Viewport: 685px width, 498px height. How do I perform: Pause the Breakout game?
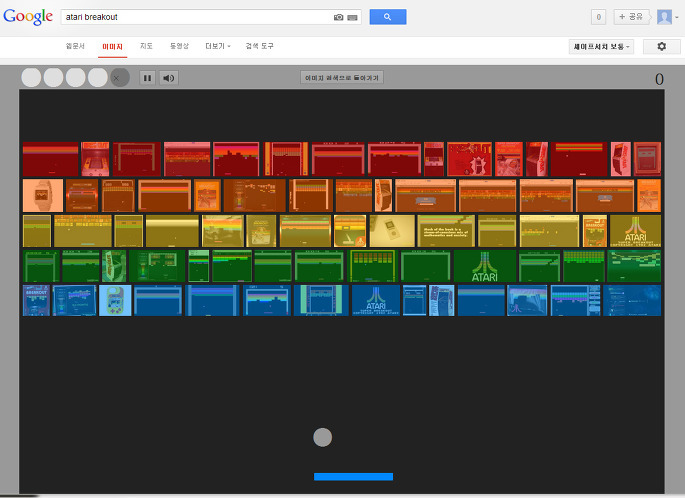(x=148, y=78)
